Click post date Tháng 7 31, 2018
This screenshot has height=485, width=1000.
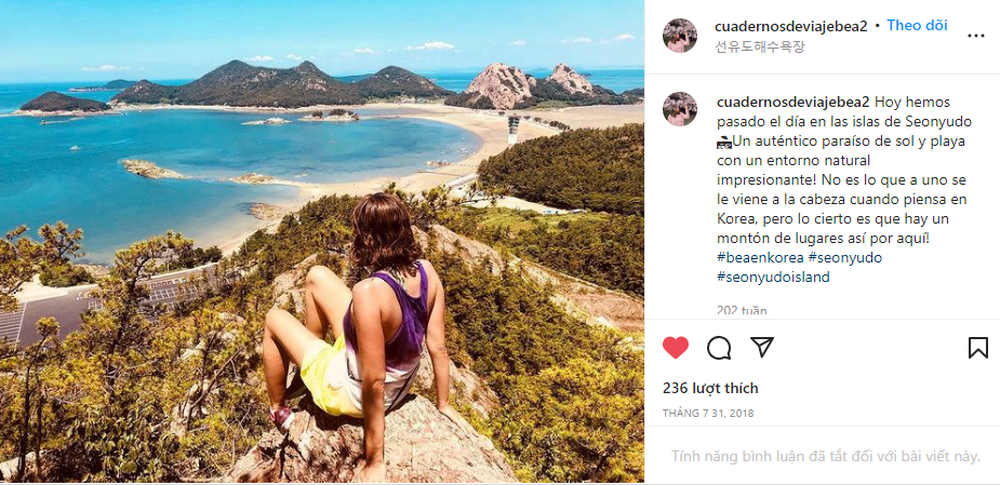(x=708, y=413)
